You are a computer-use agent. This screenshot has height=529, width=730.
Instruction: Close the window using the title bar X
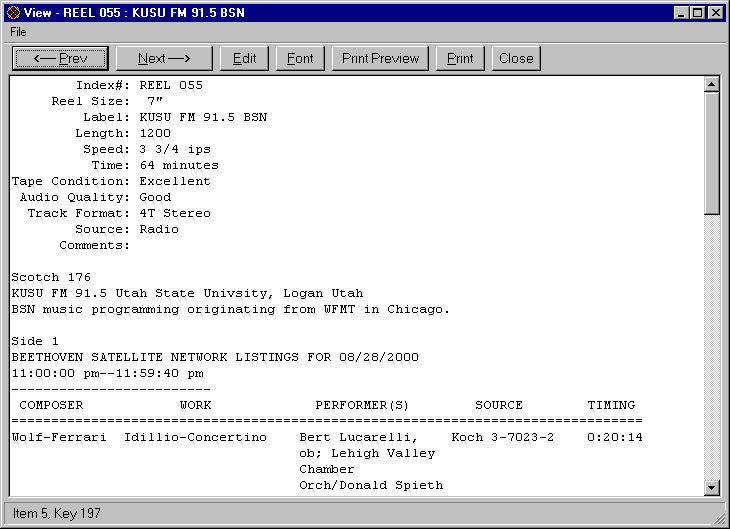pos(716,13)
